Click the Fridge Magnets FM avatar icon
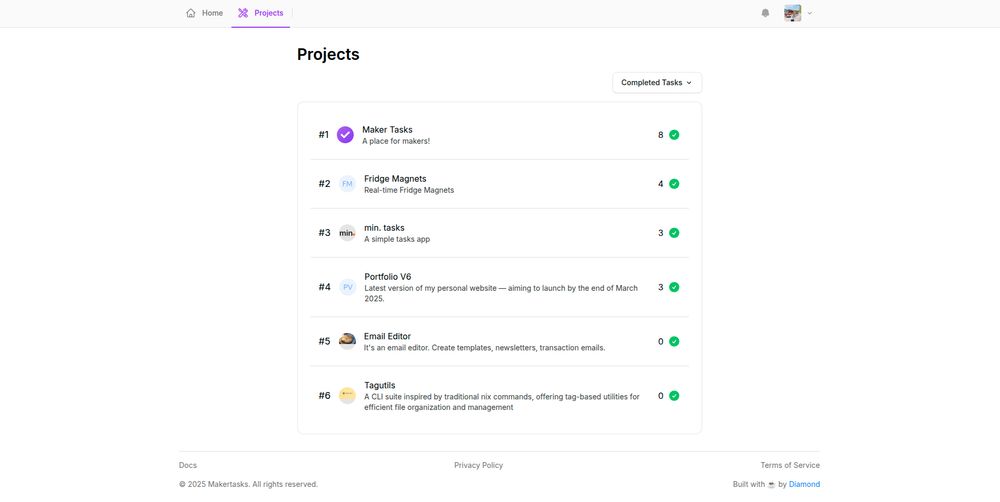Image resolution: width=1000 pixels, height=502 pixels. (347, 184)
